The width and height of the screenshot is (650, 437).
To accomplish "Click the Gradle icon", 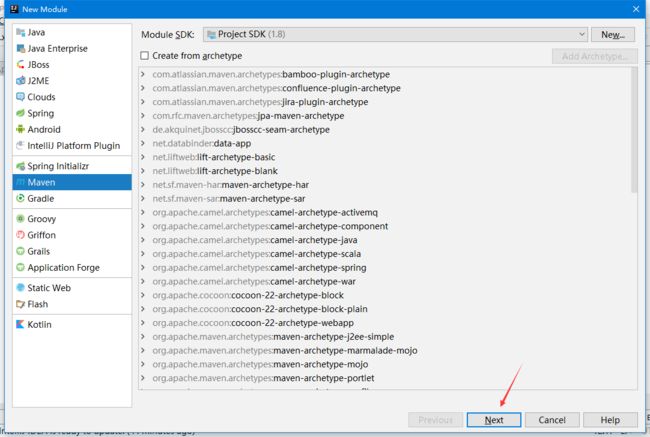I will click(20, 198).
